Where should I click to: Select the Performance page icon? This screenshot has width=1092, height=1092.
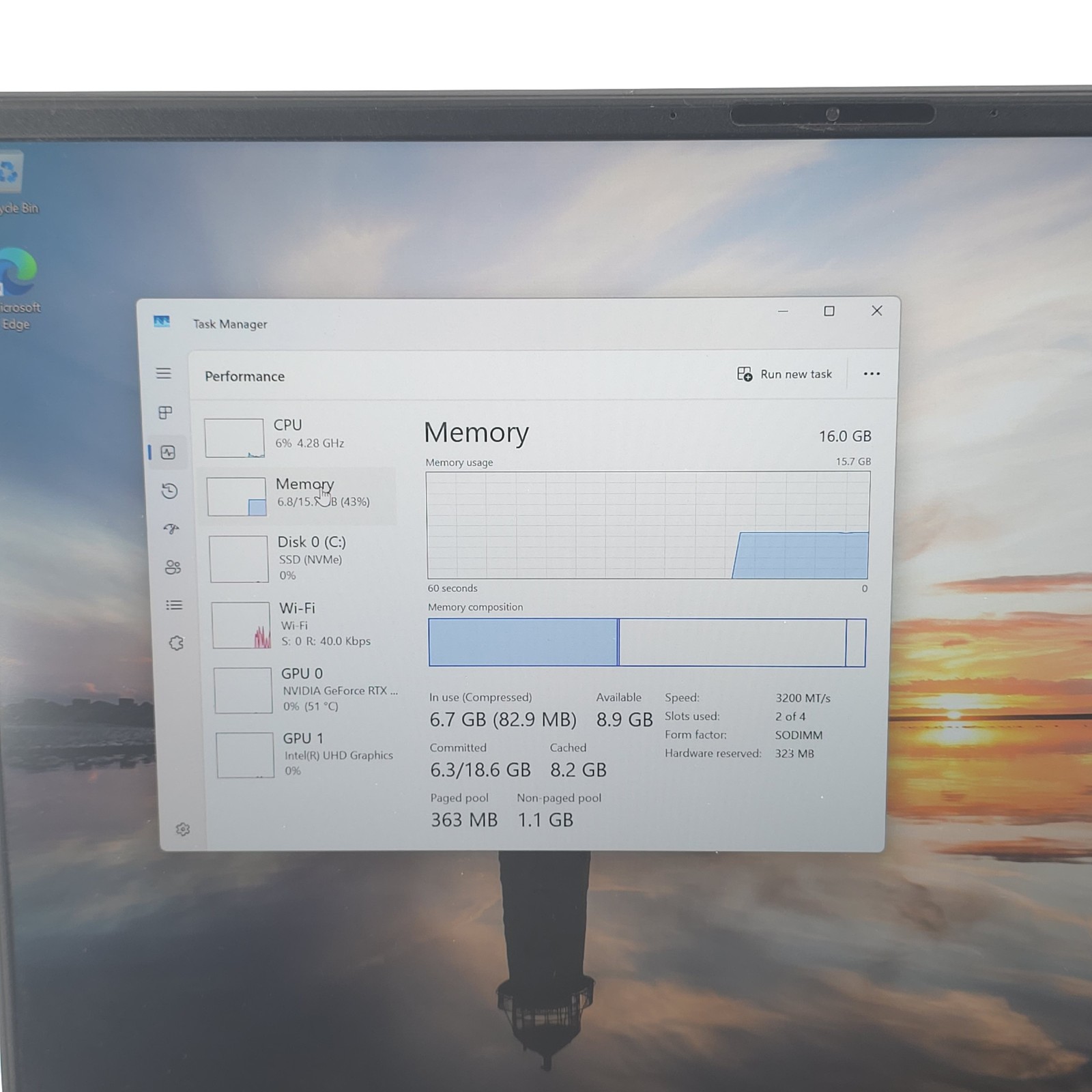point(168,452)
